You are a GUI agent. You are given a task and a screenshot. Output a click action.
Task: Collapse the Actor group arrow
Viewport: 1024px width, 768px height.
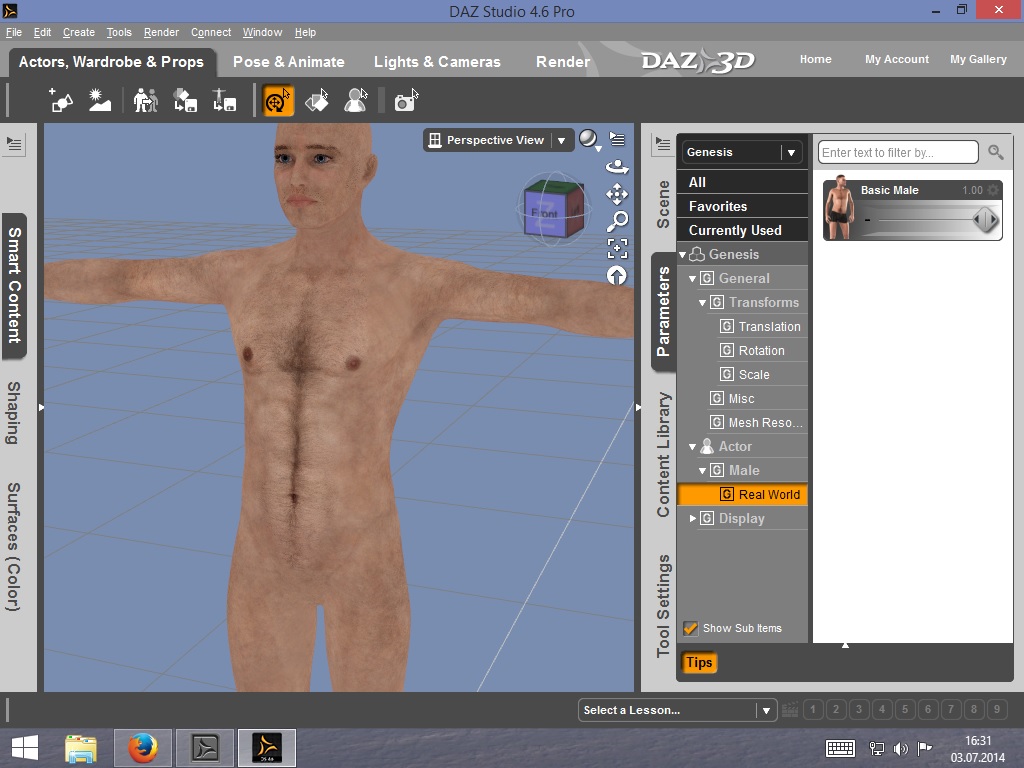click(x=692, y=447)
